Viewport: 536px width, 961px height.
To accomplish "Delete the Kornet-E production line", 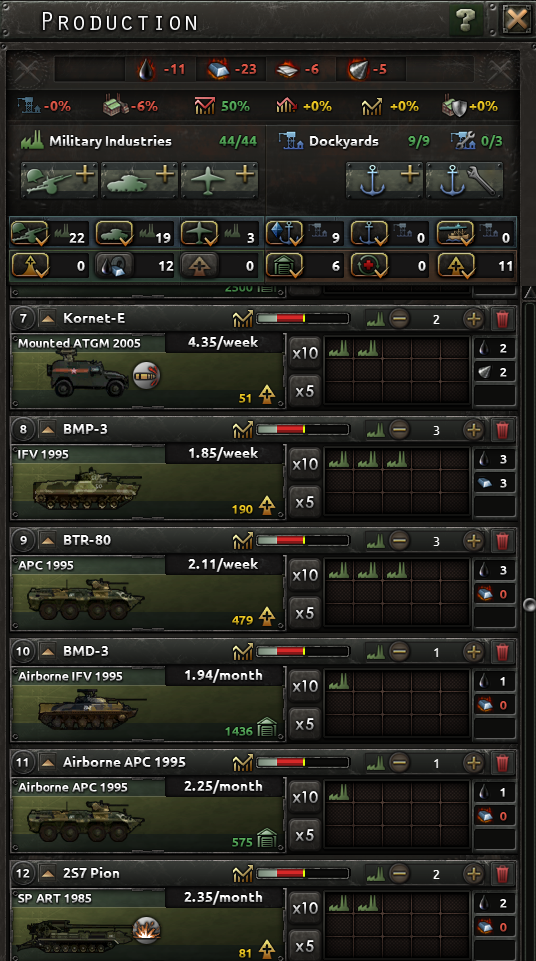I will [x=502, y=319].
